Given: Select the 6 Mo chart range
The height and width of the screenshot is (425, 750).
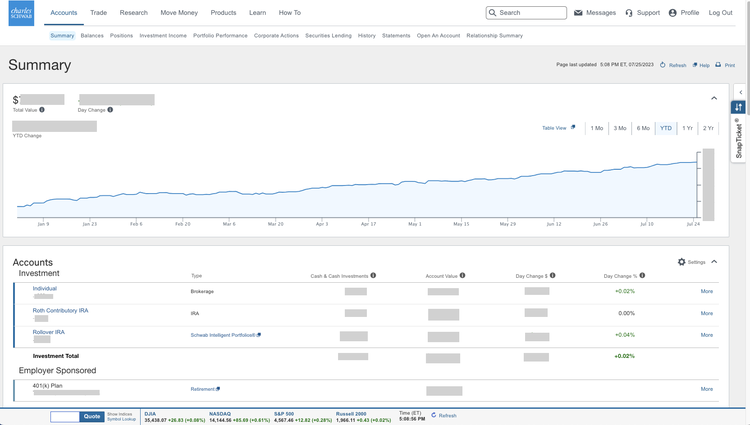Looking at the screenshot, I should click(x=643, y=128).
